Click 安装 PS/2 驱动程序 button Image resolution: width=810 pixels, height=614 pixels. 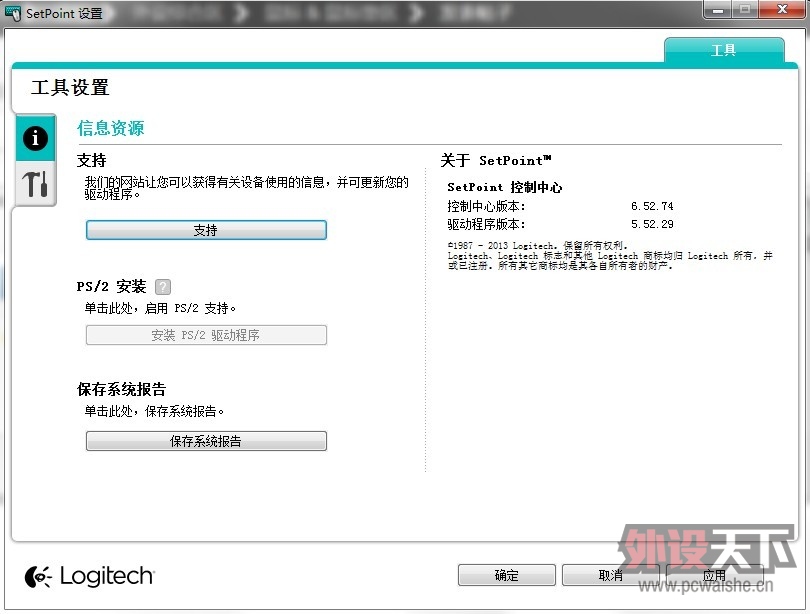click(206, 335)
